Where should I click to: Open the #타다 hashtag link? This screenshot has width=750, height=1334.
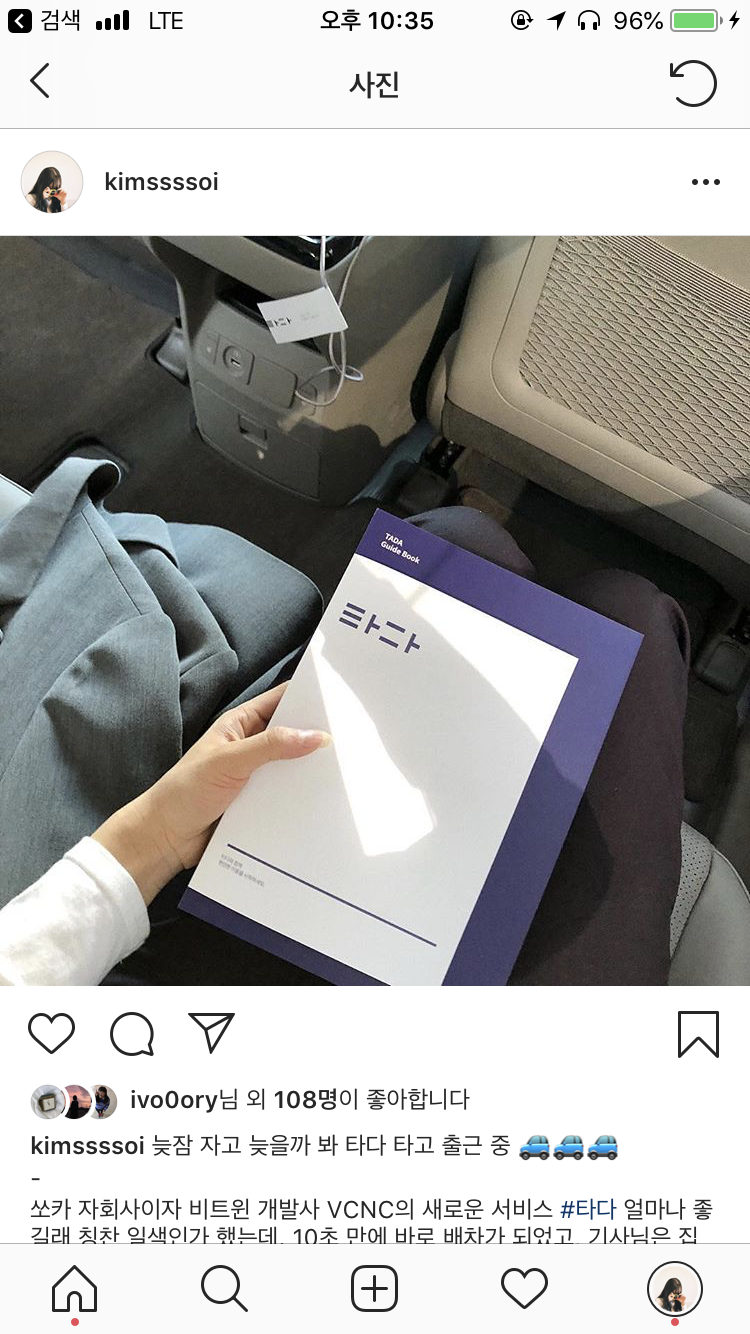click(588, 1209)
